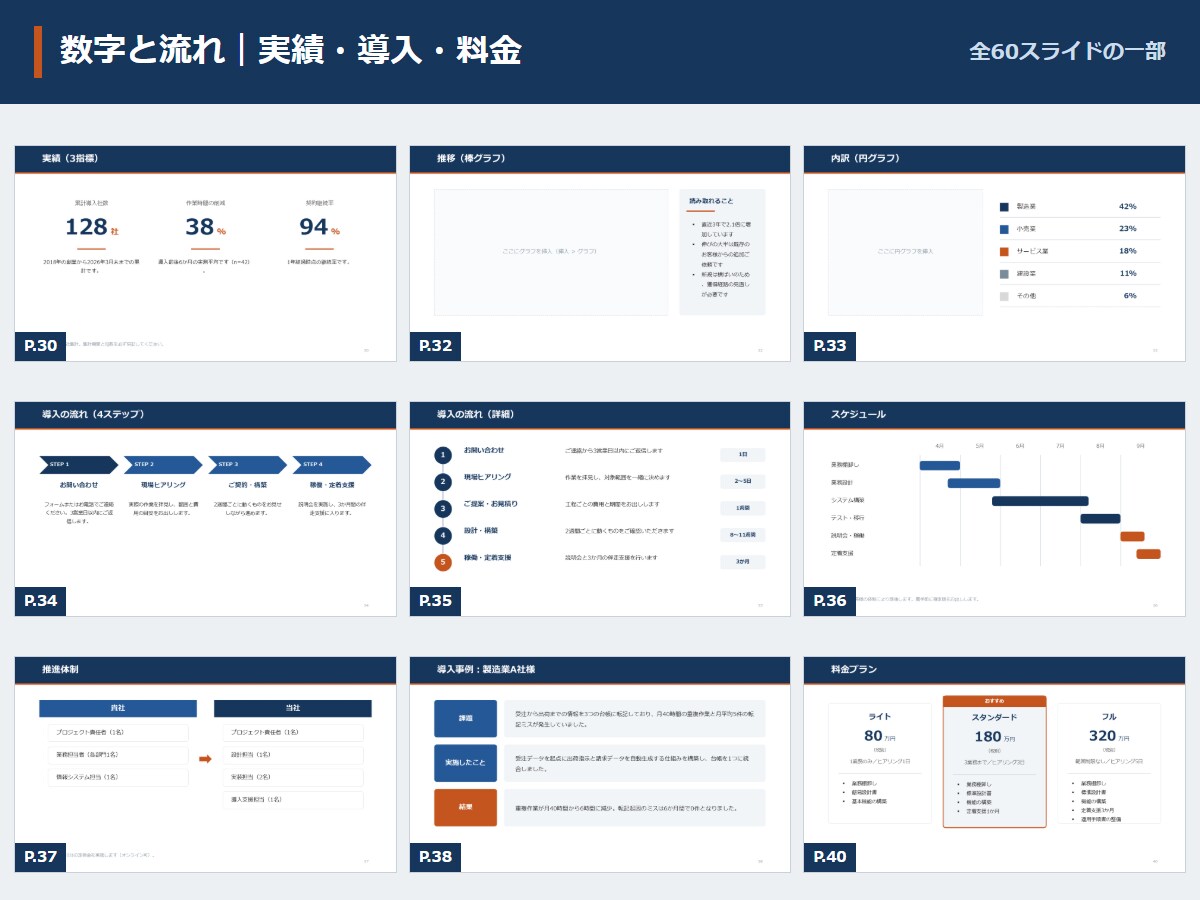
Task: Select the ライト 80万円 plan card
Action: 879,763
